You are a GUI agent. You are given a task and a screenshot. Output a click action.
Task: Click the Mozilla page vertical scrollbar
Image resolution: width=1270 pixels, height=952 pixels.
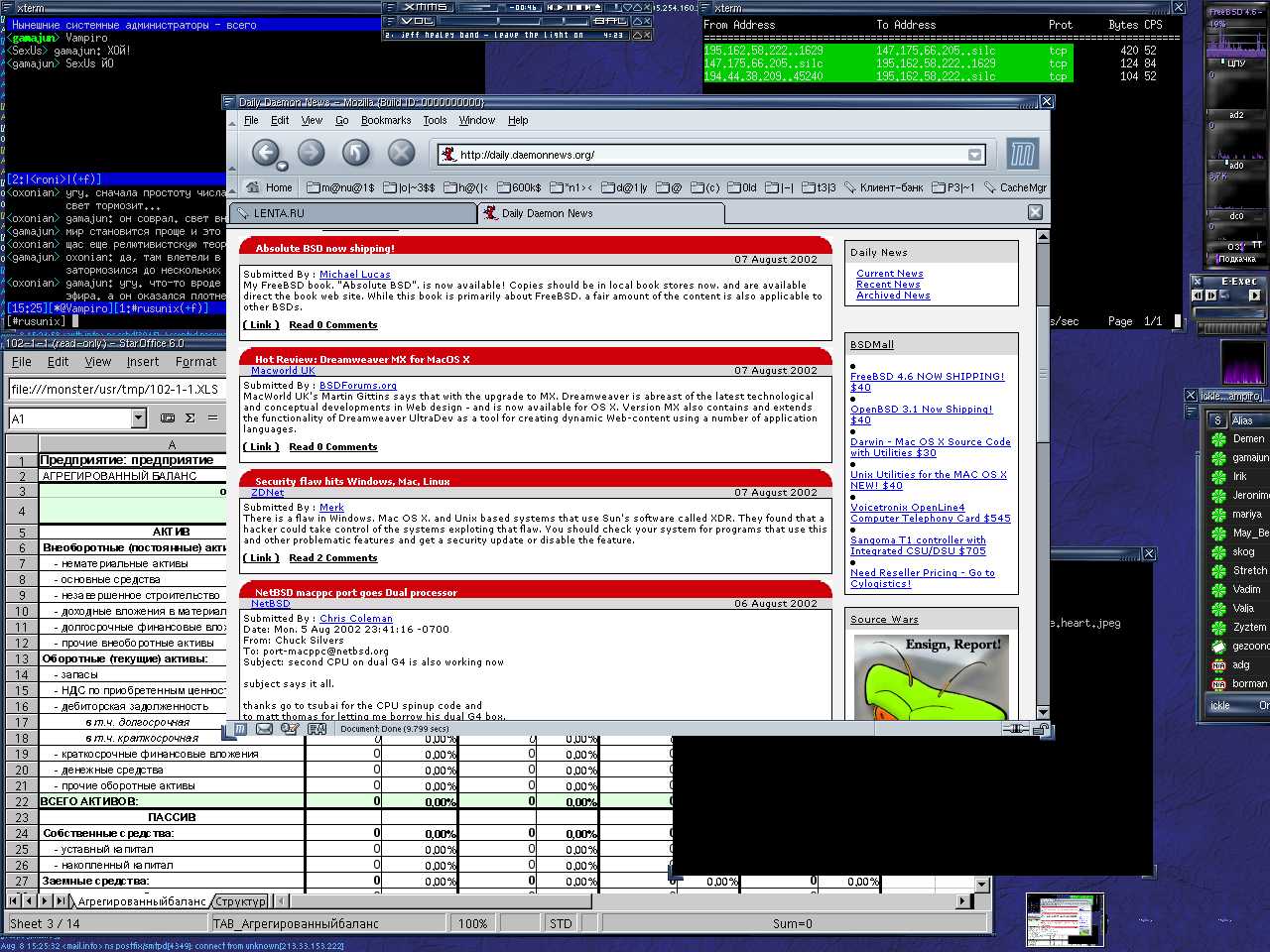coord(1043,474)
